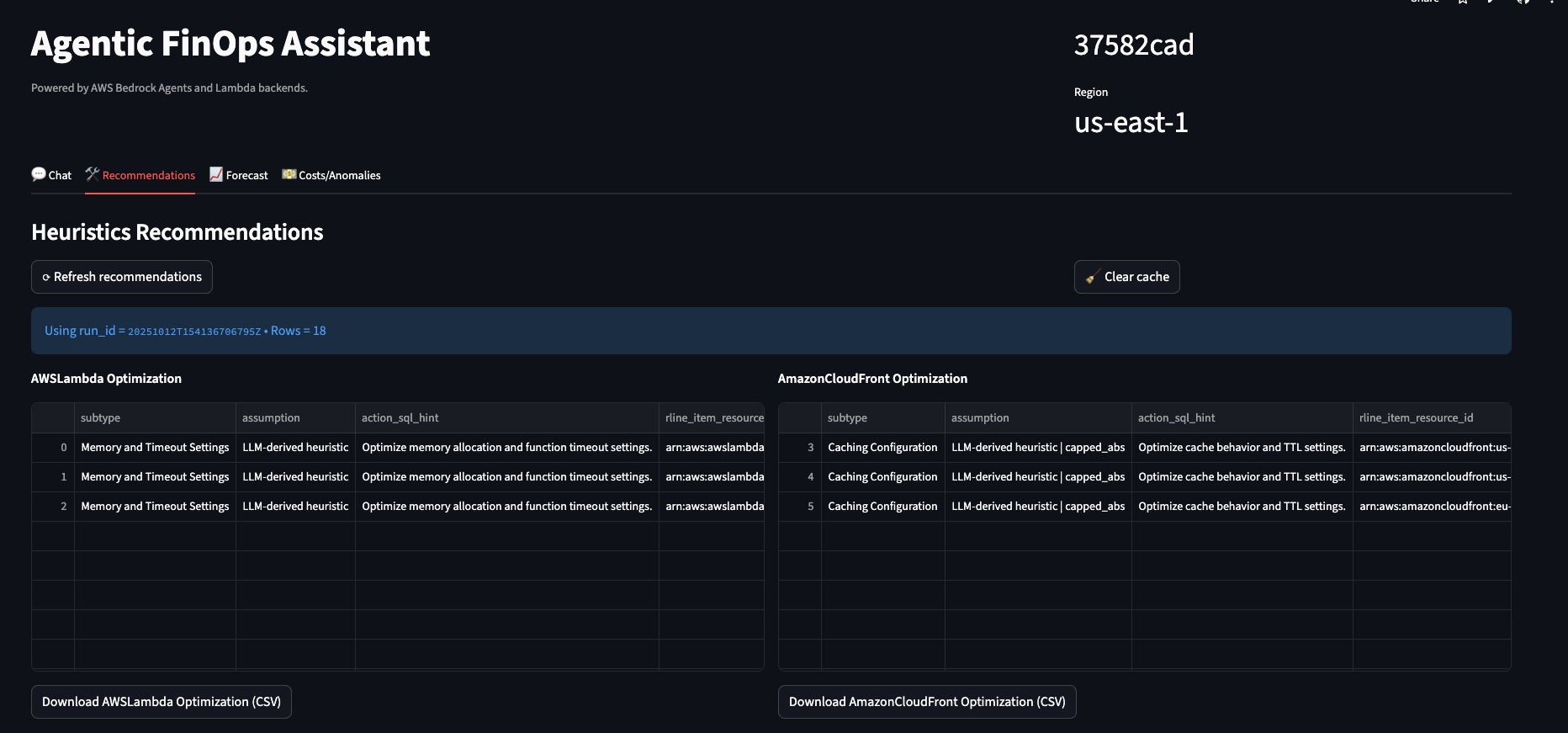The height and width of the screenshot is (733, 1568).
Task: Click 'LLM-derived heuristic' cell in row 1
Action: 295,477
